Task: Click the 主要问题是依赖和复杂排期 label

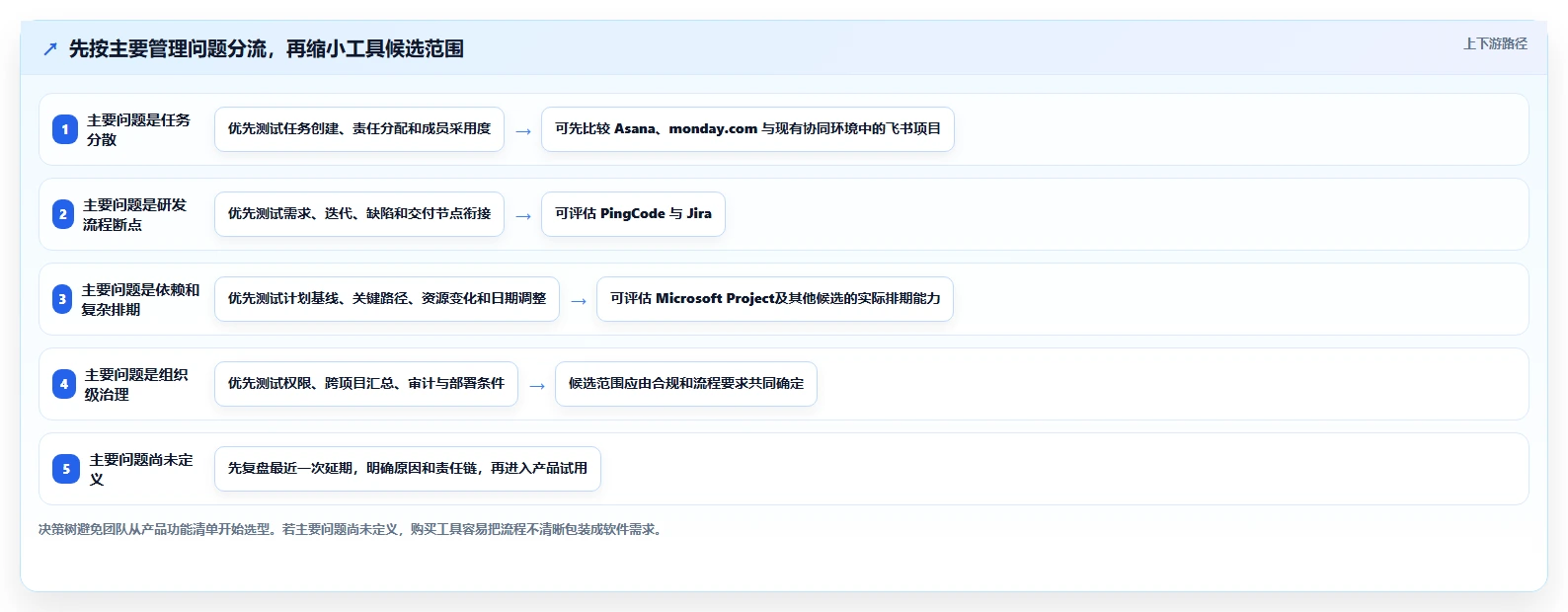Action: (x=140, y=299)
